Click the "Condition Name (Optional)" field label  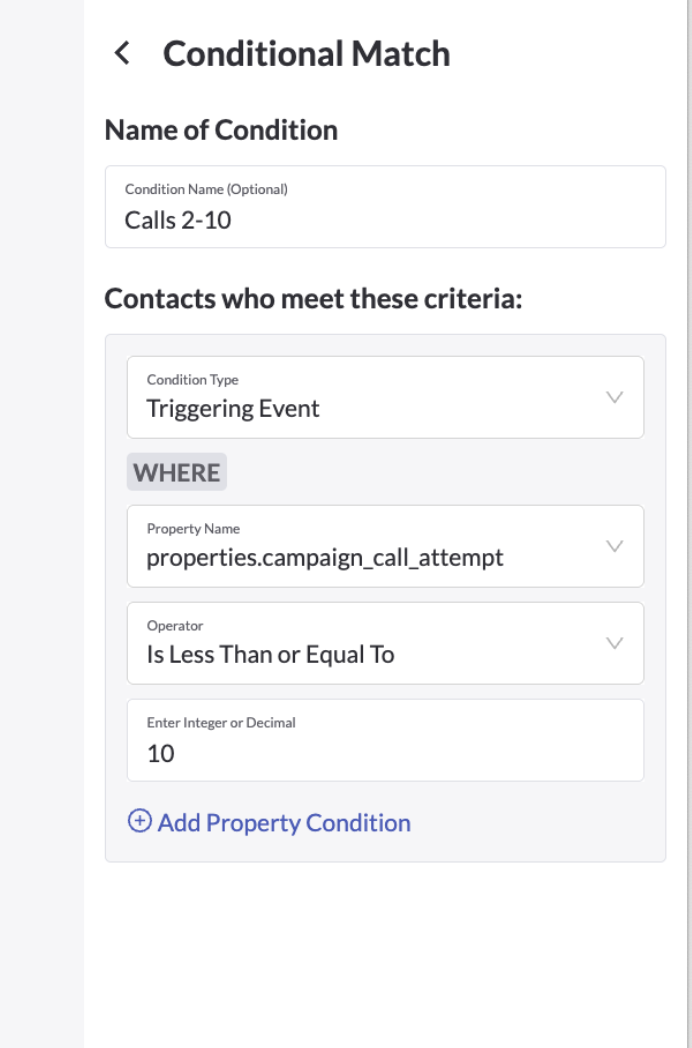click(206, 189)
